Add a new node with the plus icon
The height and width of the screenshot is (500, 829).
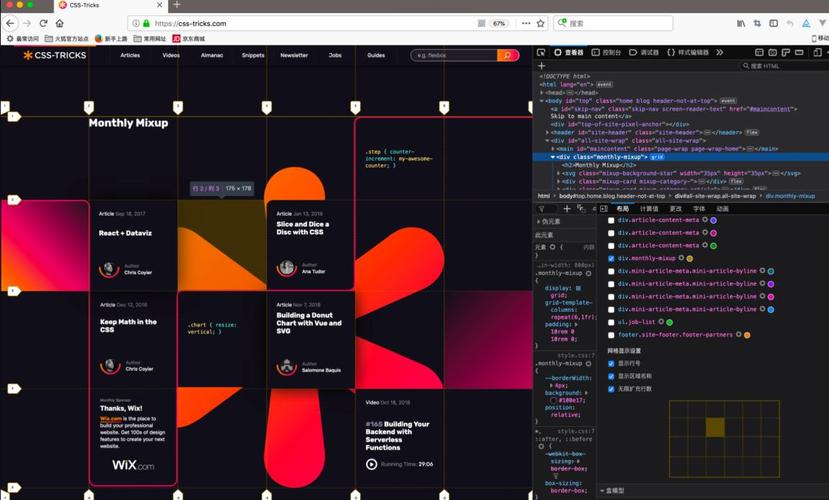point(541,66)
